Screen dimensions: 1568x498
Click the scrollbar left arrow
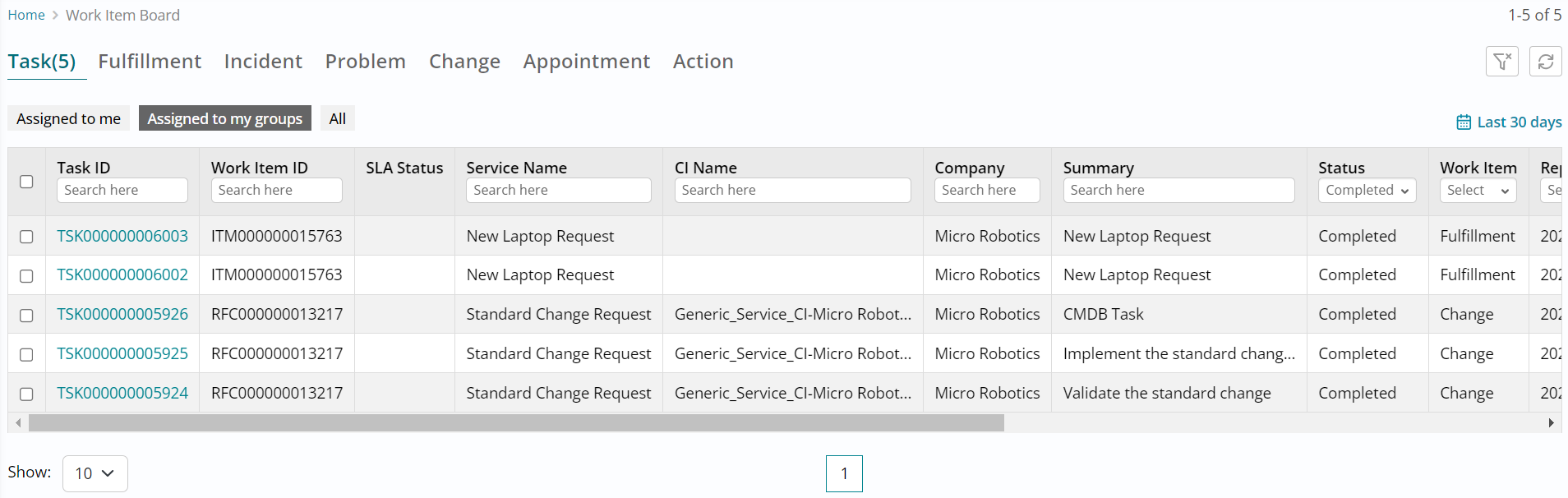click(x=18, y=423)
